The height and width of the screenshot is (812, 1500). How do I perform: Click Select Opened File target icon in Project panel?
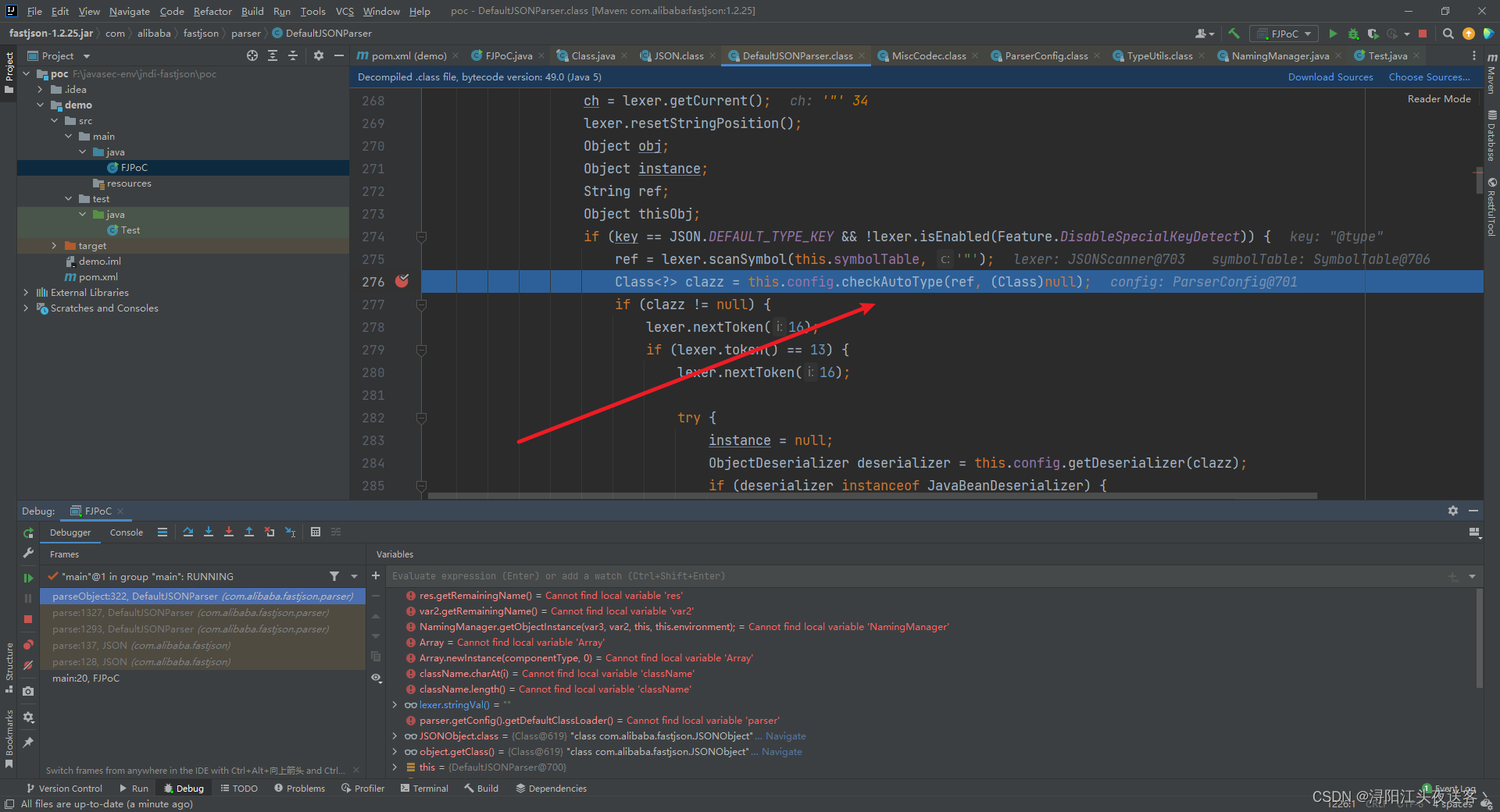point(252,55)
